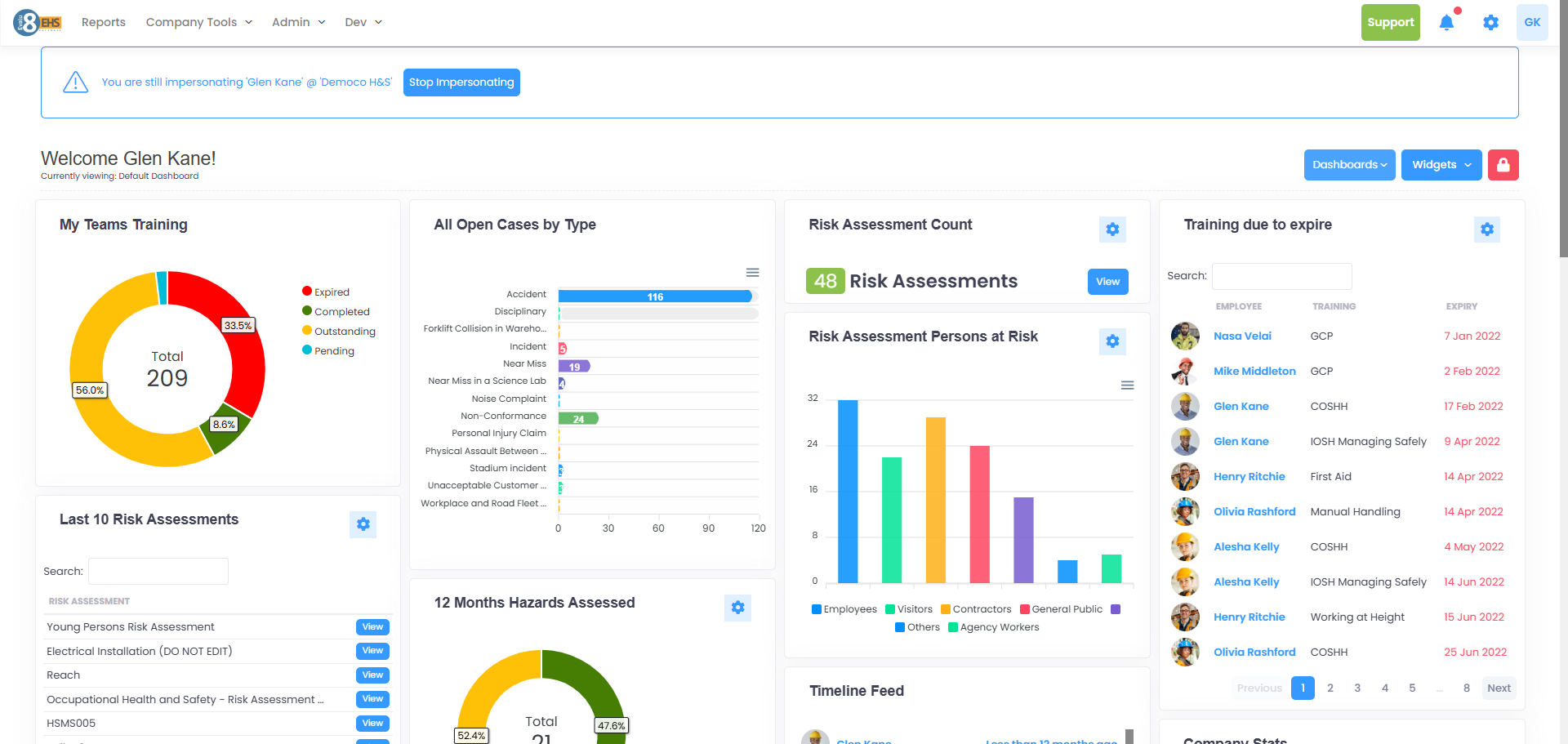Open the Admin menu
Image resolution: width=1568 pixels, height=744 pixels.
point(299,22)
